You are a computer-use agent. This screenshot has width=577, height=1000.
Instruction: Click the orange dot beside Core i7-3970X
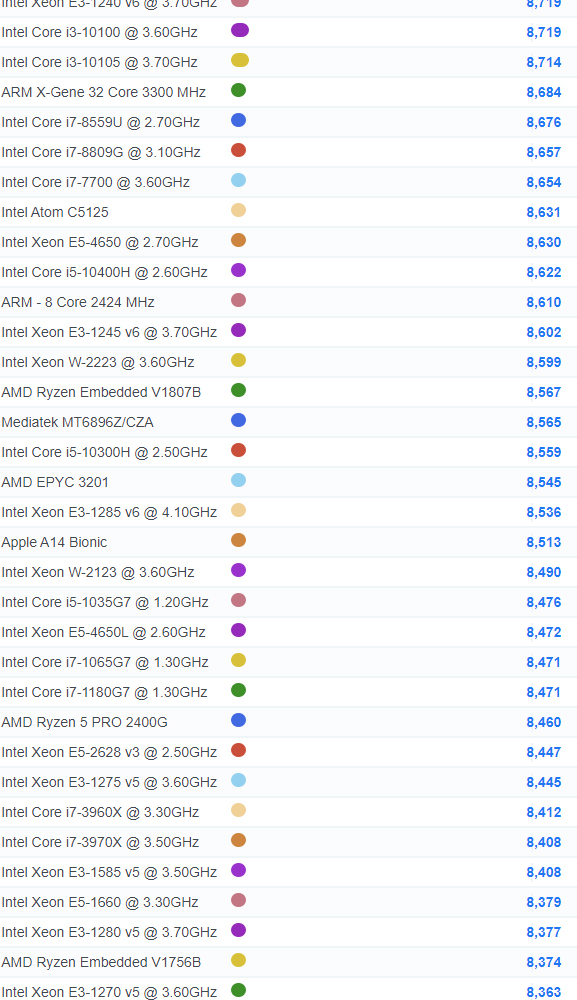(238, 840)
